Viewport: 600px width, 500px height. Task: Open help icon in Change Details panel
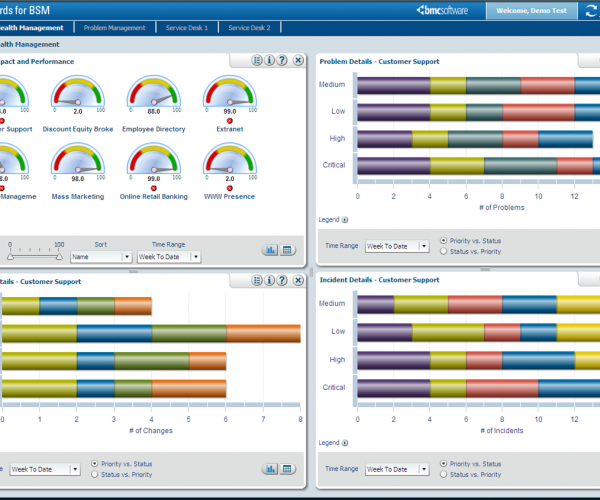pyautogui.click(x=282, y=280)
